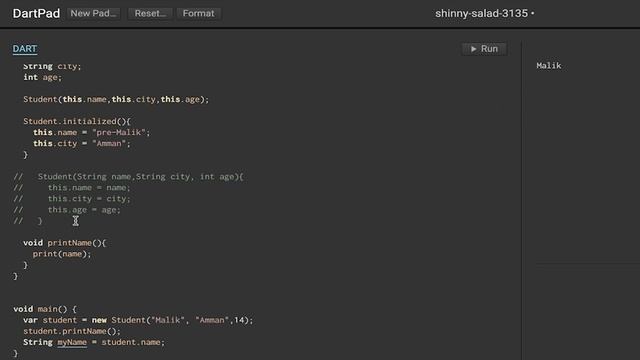Click the Reset button
The image size is (640, 360).
[x=150, y=13]
